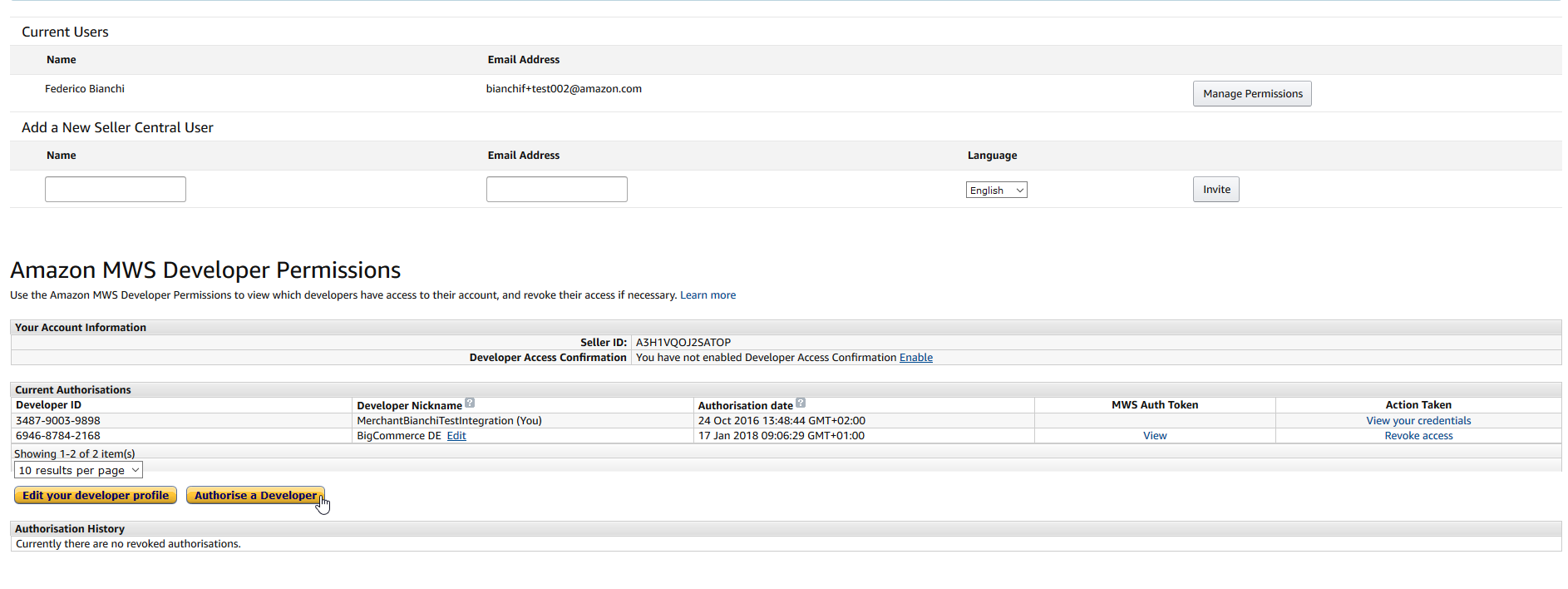Click View your credentials link
Image resolution: width=1568 pixels, height=589 pixels.
[x=1418, y=421]
